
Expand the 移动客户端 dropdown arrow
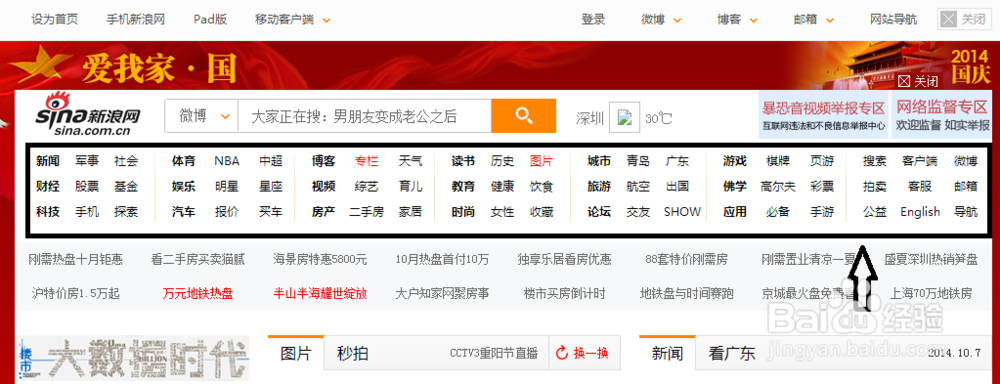327,20
